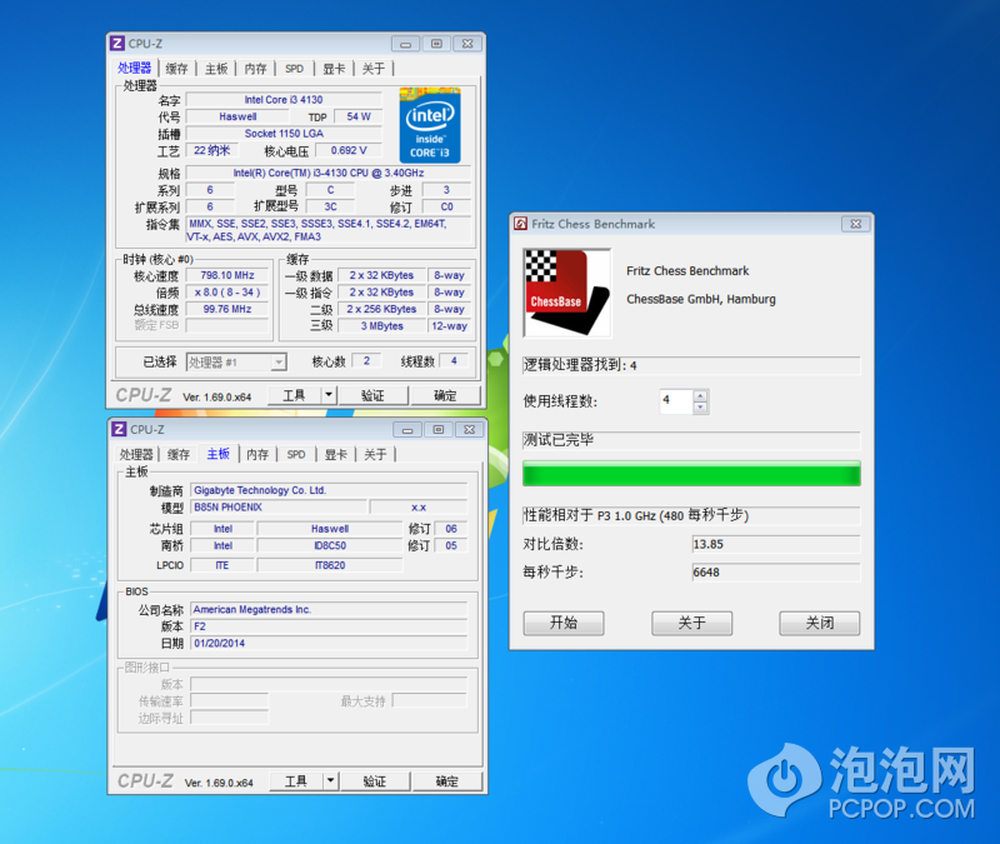The image size is (1000, 844).
Task: Click the ChessBase logo image
Action: tap(567, 293)
